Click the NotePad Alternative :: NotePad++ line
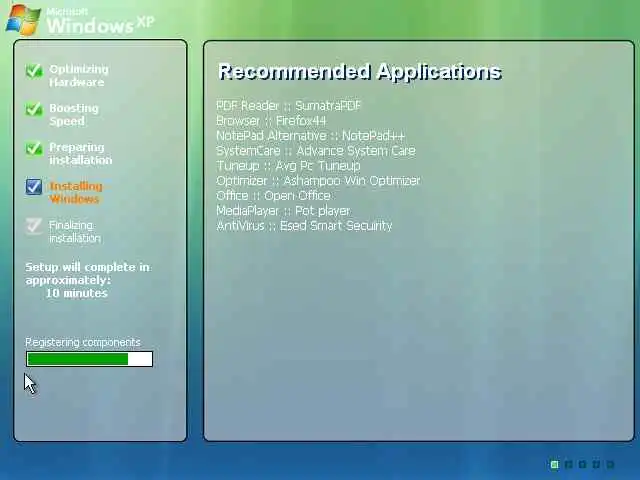The width and height of the screenshot is (640, 480). (x=311, y=136)
